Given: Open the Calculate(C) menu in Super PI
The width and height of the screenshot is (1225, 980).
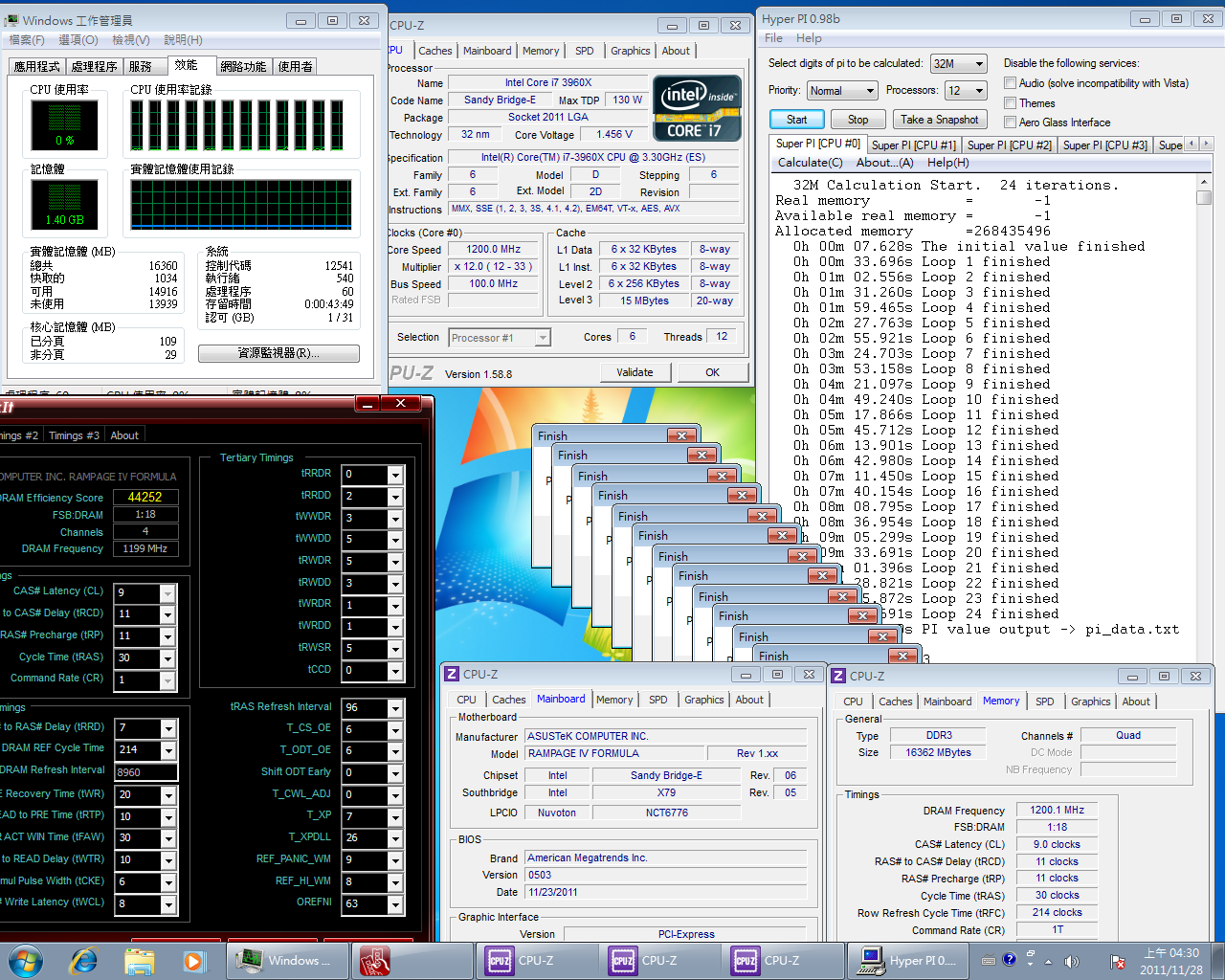Looking at the screenshot, I should [810, 163].
